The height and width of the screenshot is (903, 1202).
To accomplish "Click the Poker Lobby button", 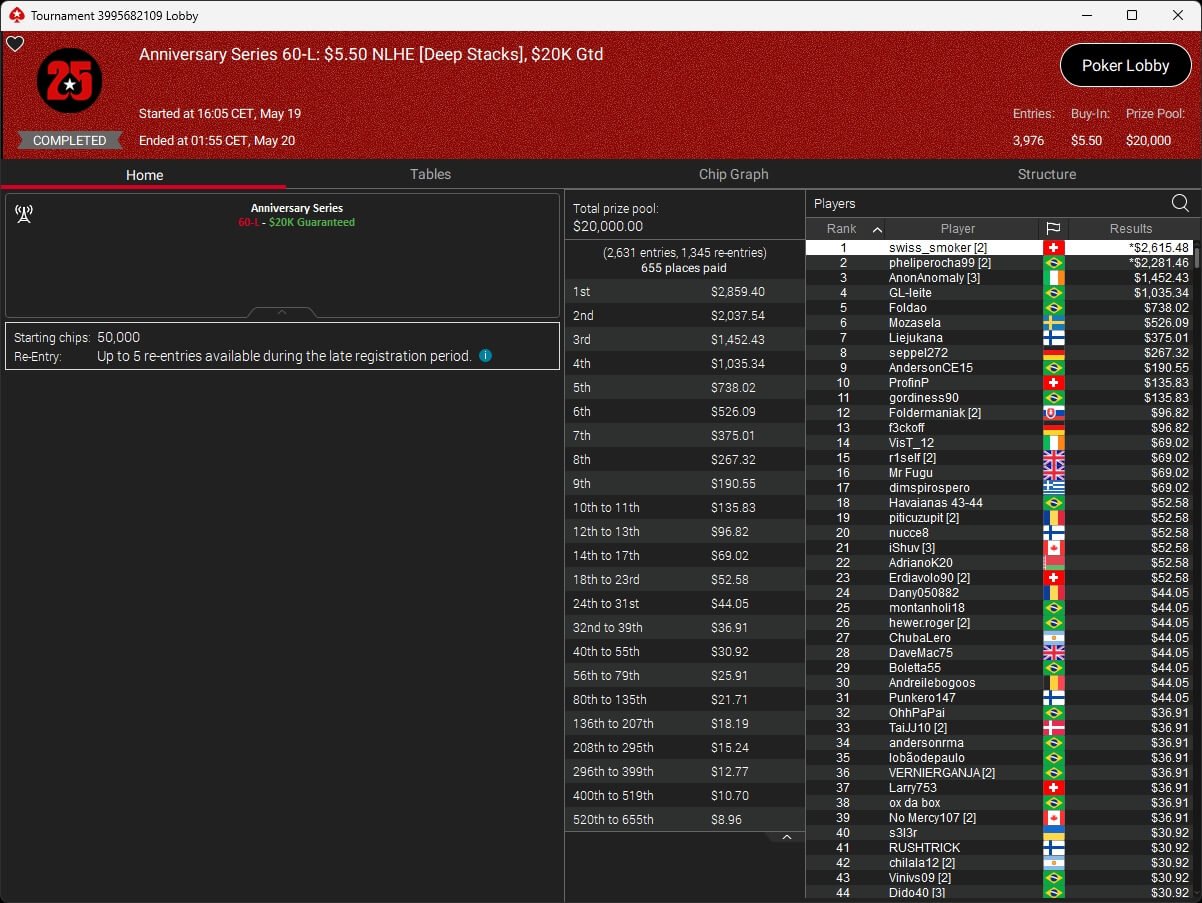I will coord(1125,65).
